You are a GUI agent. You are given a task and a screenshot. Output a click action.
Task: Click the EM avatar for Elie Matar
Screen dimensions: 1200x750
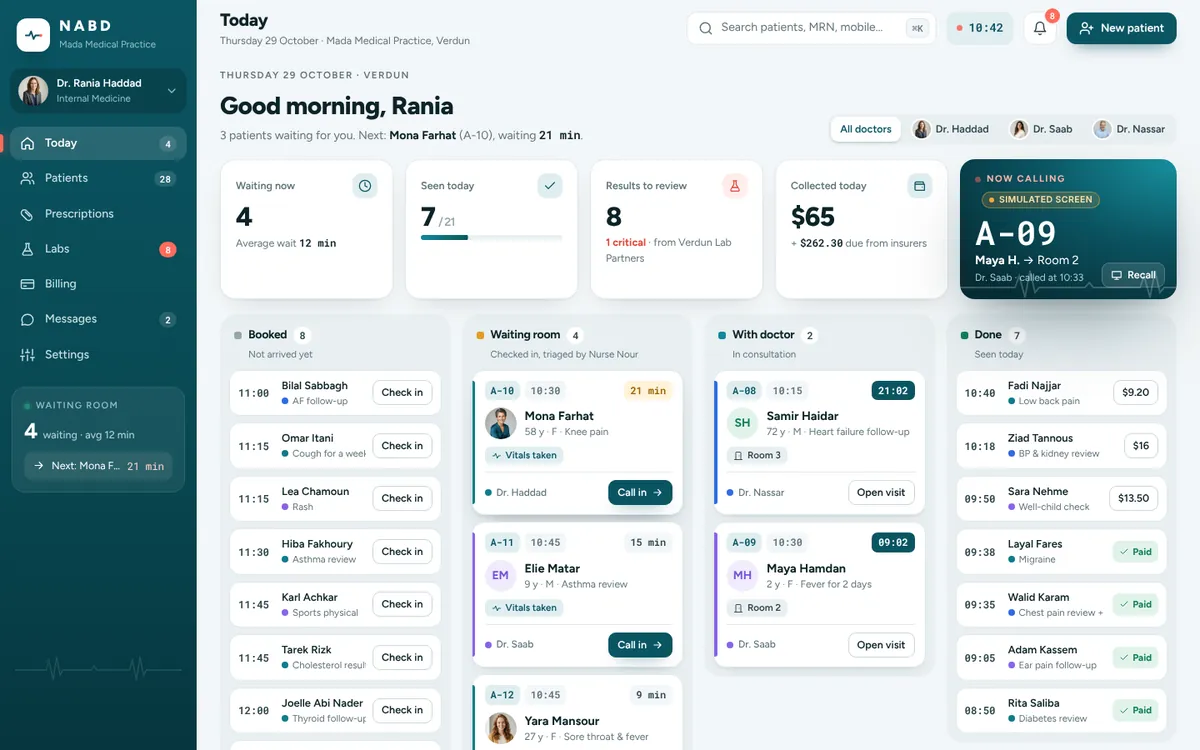tap(501, 576)
